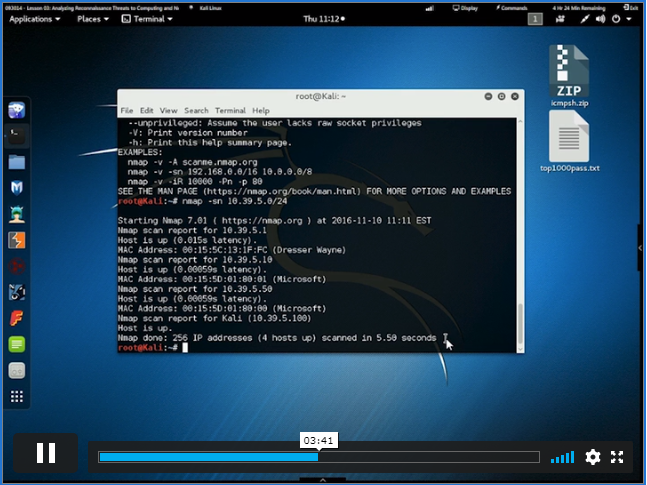
Task: Launch Burp Suite from the dock
Action: click(x=17, y=240)
